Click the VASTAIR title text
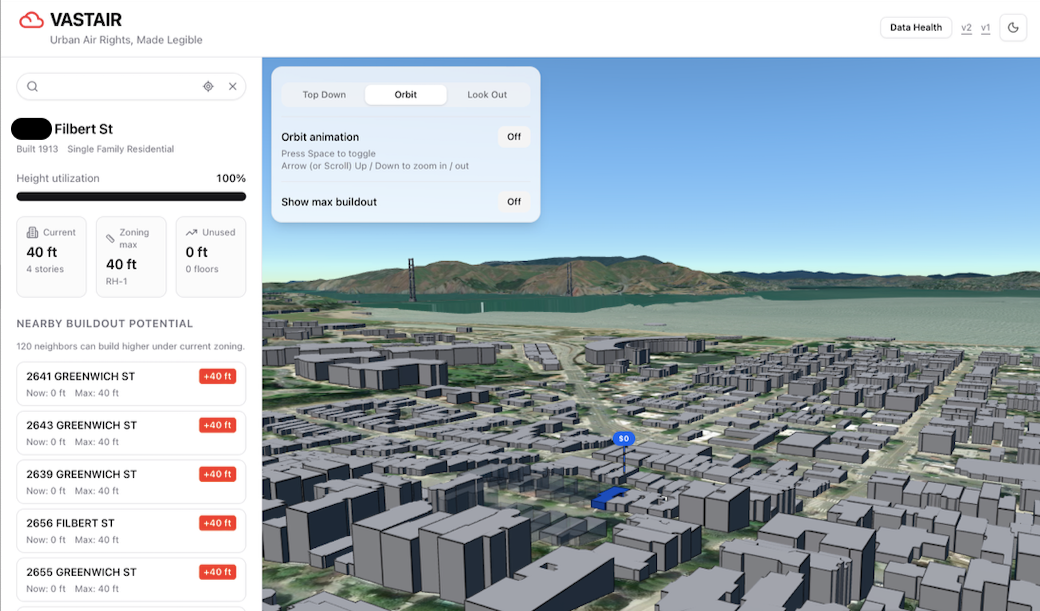The width and height of the screenshot is (1040, 611). pos(86,20)
